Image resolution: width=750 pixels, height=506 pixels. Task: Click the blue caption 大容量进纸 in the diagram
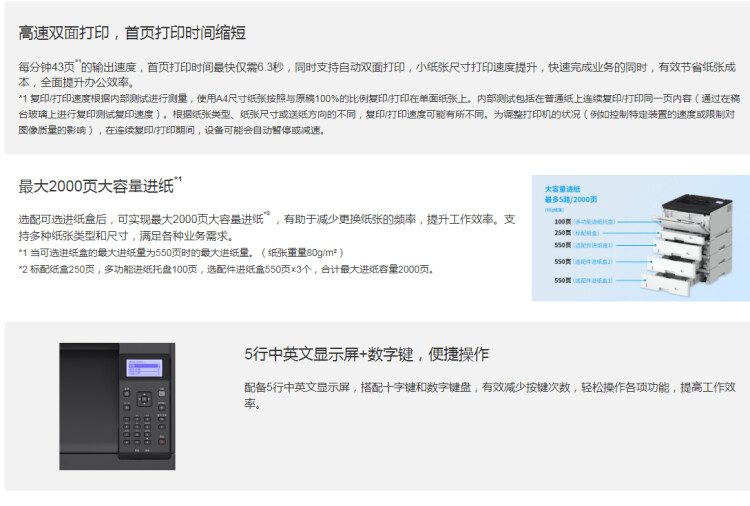[563, 188]
